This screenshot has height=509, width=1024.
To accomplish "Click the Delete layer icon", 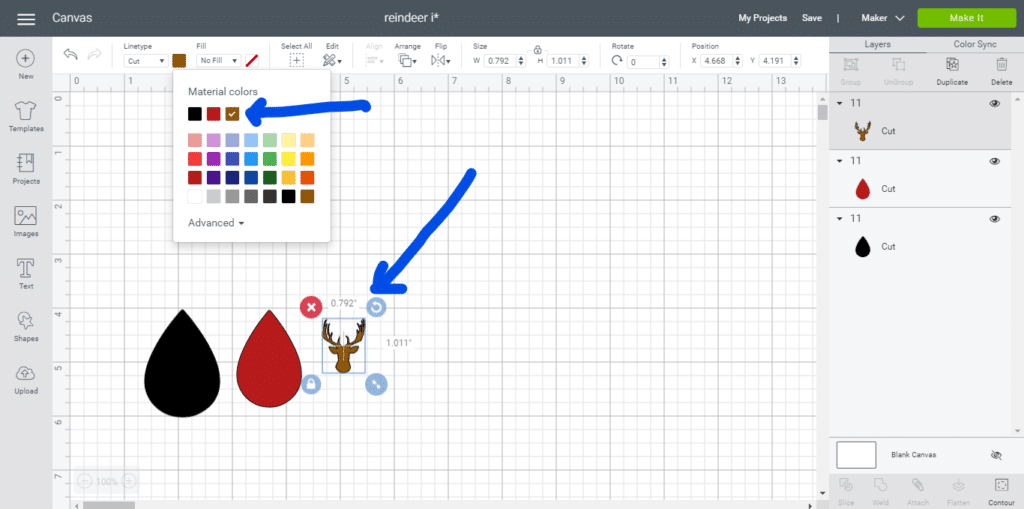I will [x=1001, y=64].
